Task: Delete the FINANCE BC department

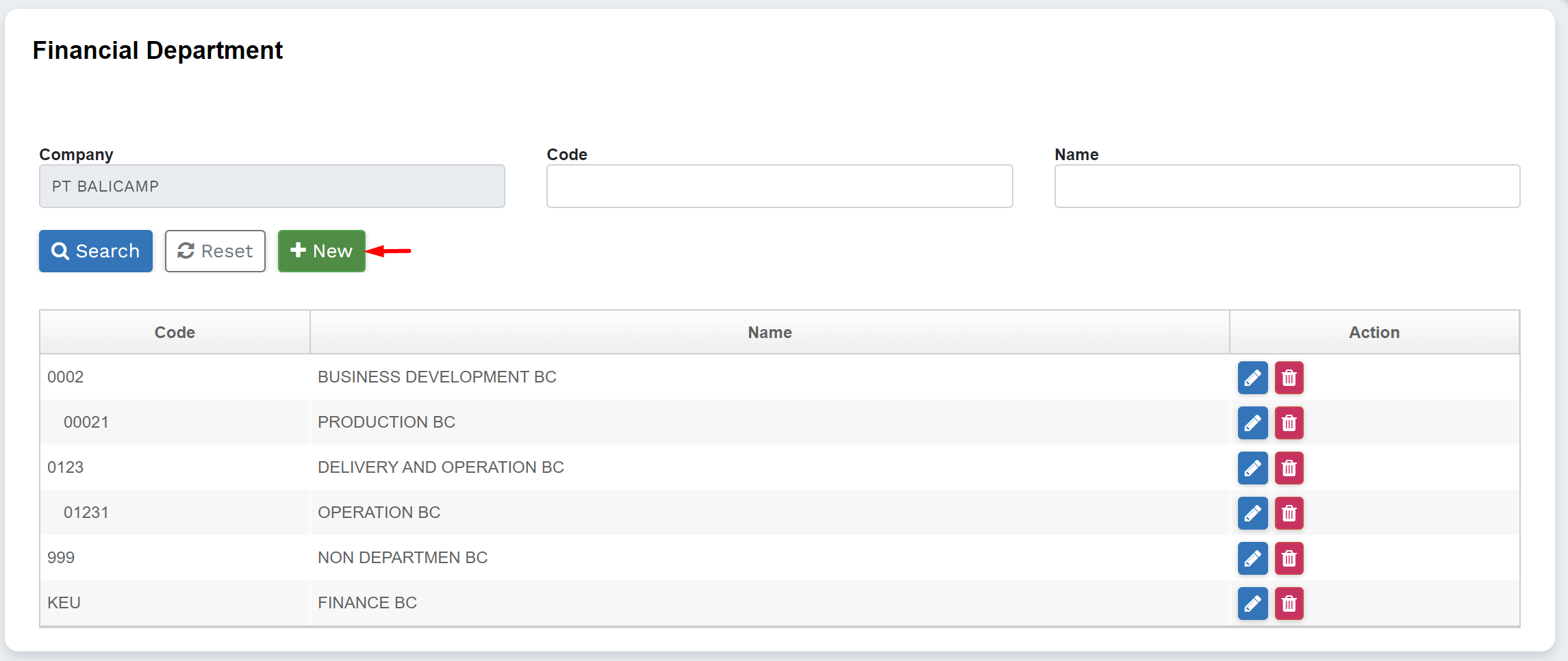Action: (1289, 604)
